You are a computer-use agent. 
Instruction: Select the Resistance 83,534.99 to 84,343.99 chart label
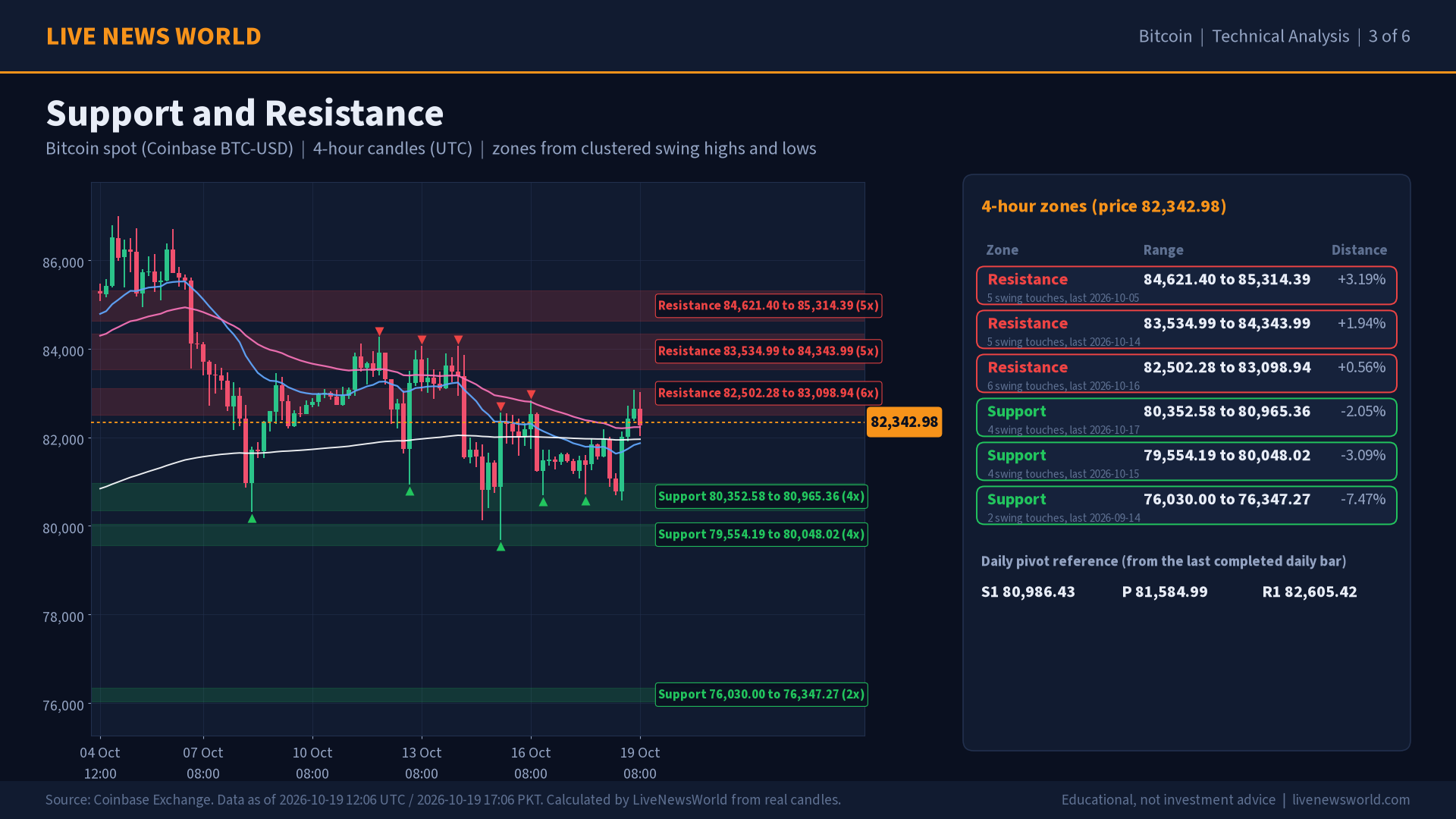pos(768,351)
